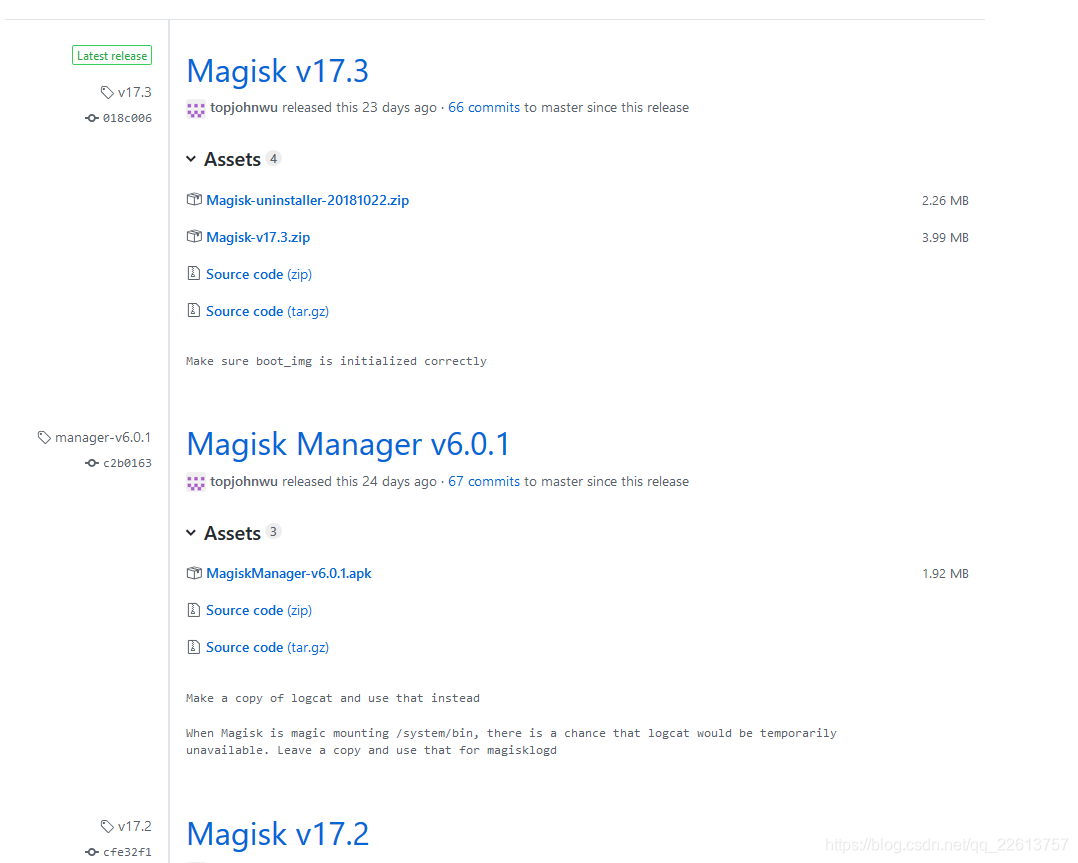Download v17.3 Source code (tar.gz)
Screen dimensions: 1078x863
pyautogui.click(x=267, y=312)
